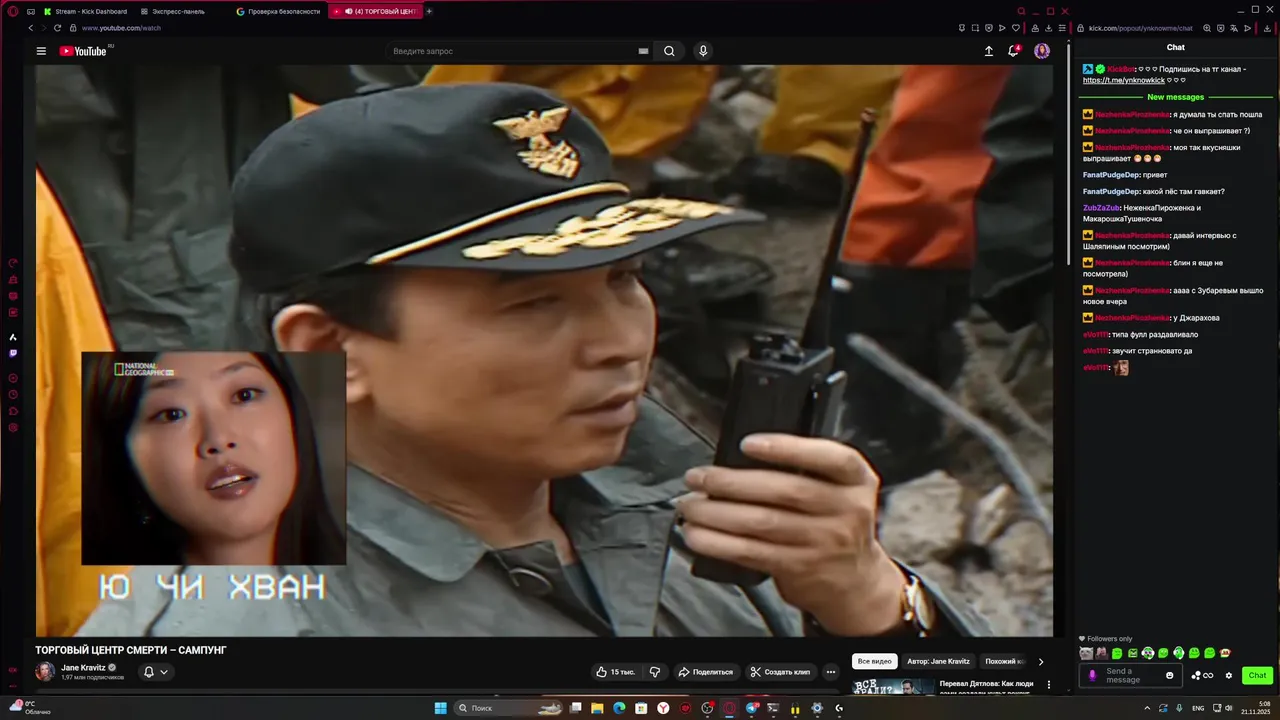Open the Opera tab search magnifier
Screen dimensions: 1280x720
[1020, 11]
